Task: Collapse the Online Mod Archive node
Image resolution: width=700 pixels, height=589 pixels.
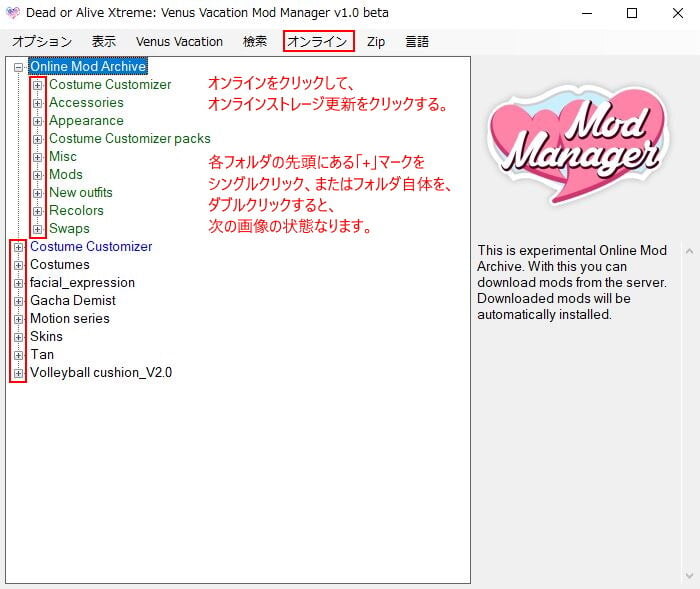Action: coord(18,67)
